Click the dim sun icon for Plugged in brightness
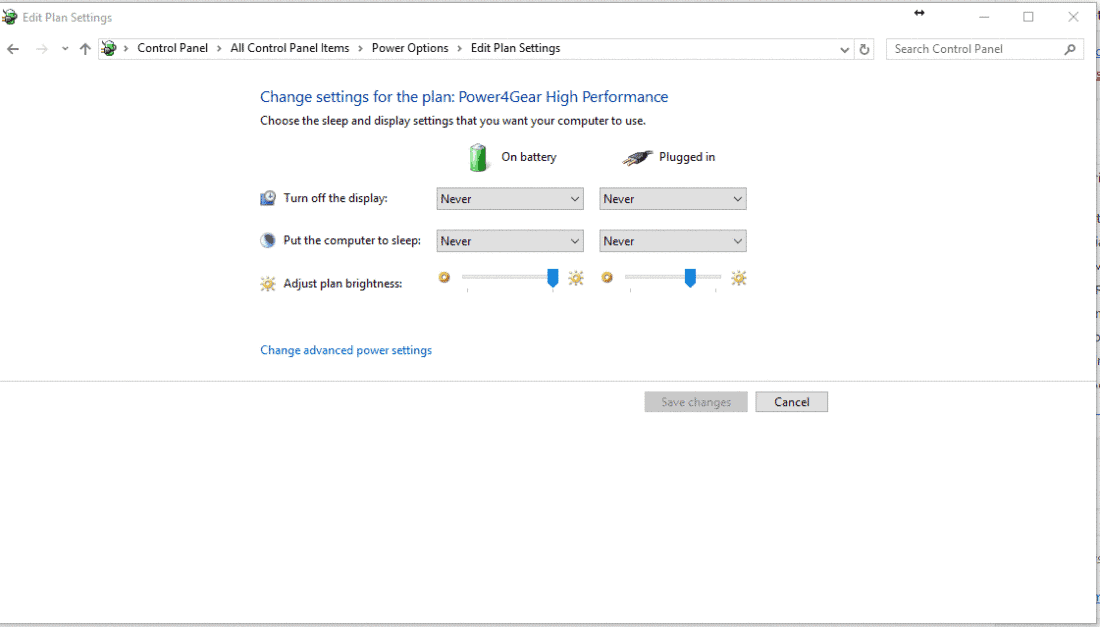This screenshot has width=1100, height=627. point(607,278)
